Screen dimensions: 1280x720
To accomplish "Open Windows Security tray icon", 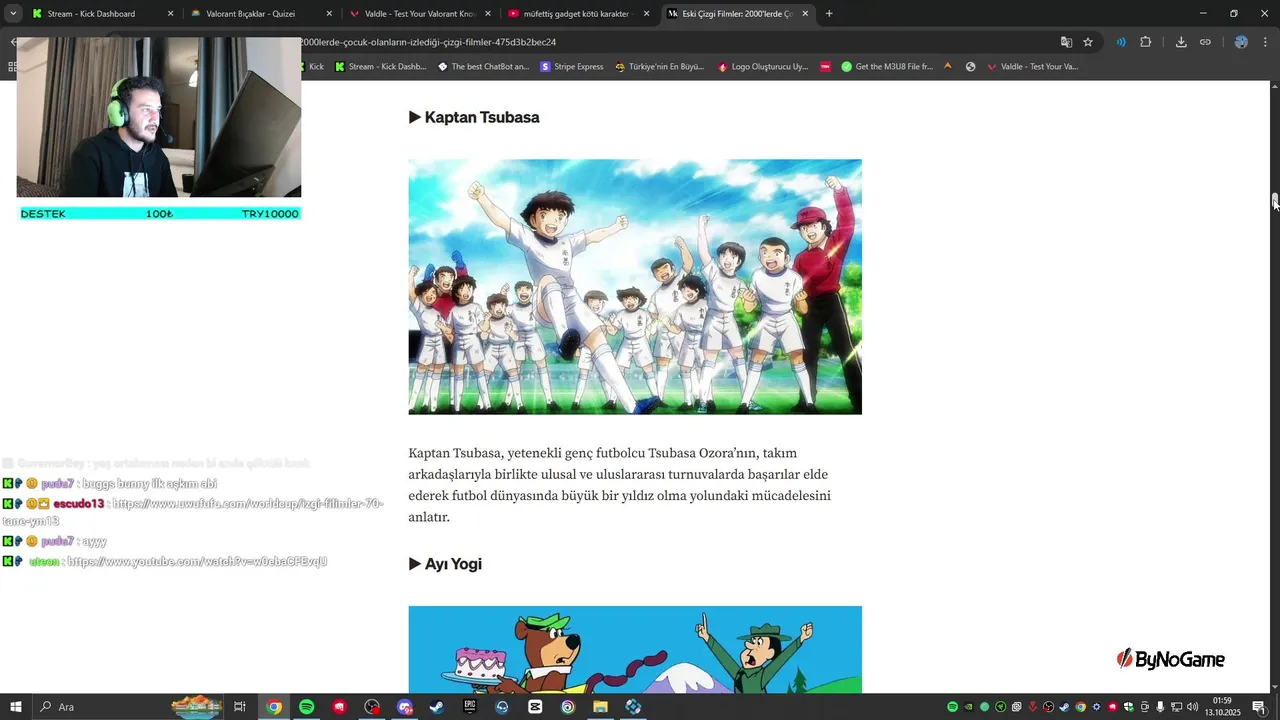I will 1129,707.
